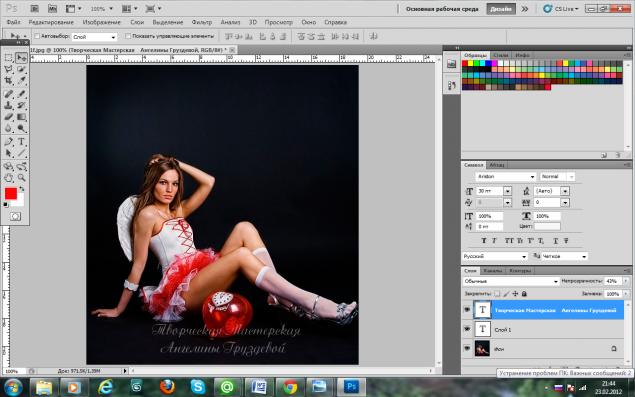Select the Hand tool

tap(9, 177)
